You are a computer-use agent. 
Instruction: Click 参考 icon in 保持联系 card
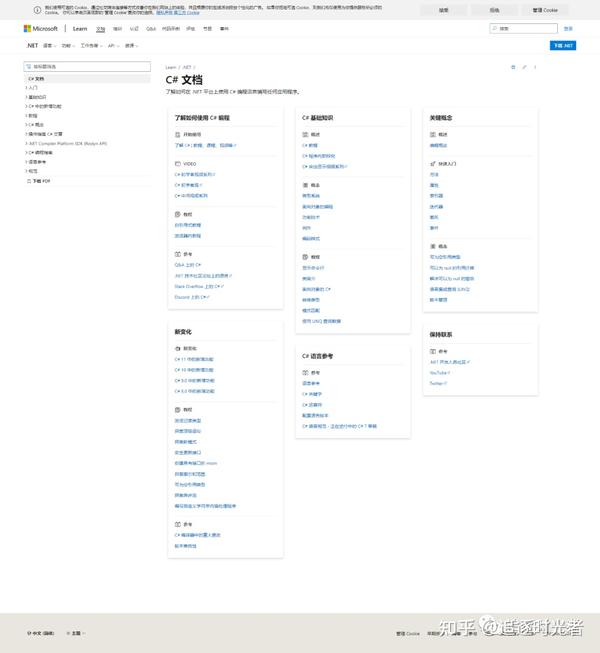pos(433,351)
